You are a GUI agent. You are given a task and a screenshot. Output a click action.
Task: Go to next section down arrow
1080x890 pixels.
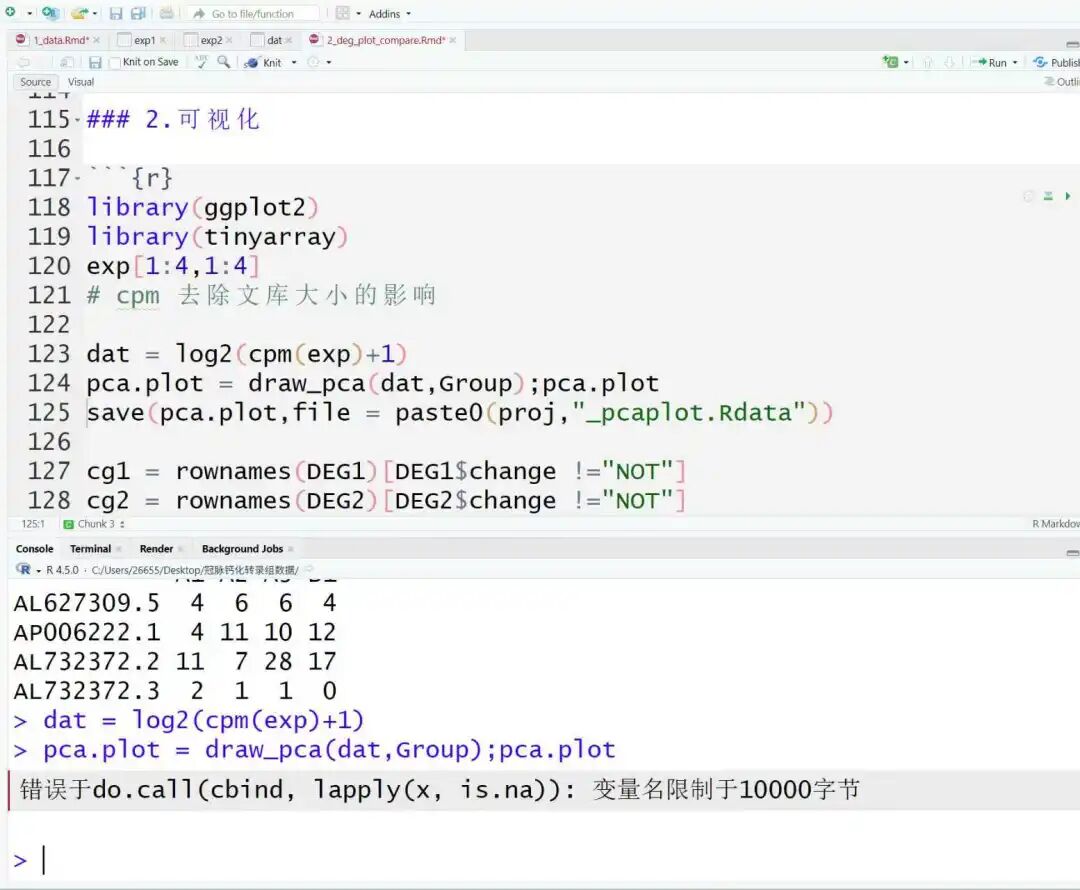click(949, 63)
